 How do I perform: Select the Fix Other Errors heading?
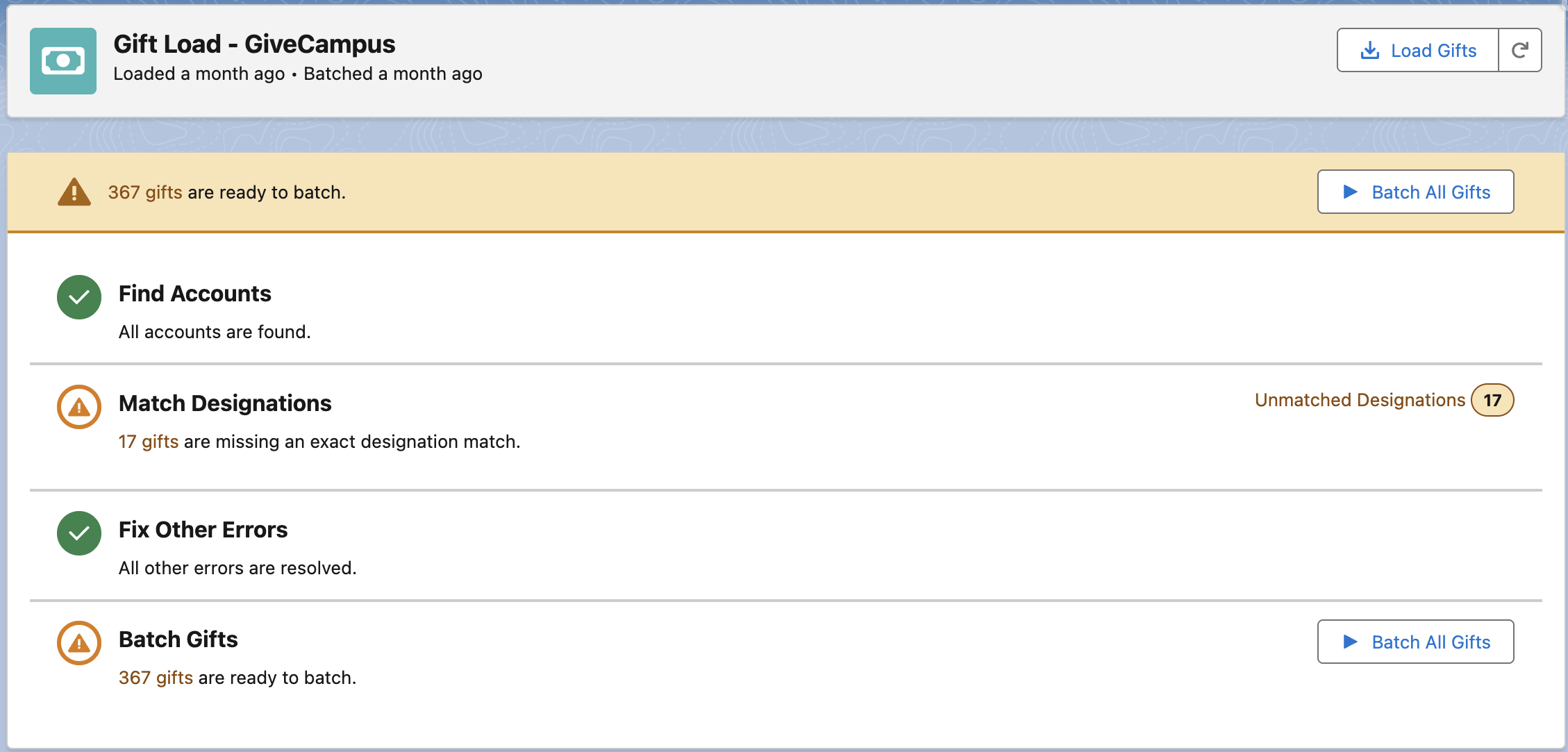(x=203, y=530)
